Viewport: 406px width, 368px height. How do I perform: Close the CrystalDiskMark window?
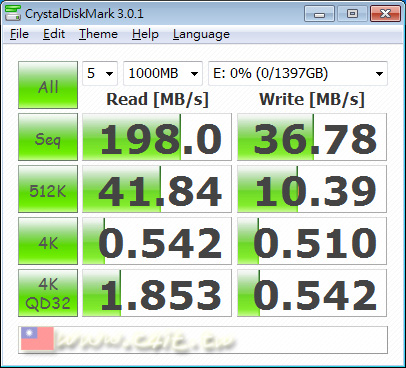(x=385, y=14)
